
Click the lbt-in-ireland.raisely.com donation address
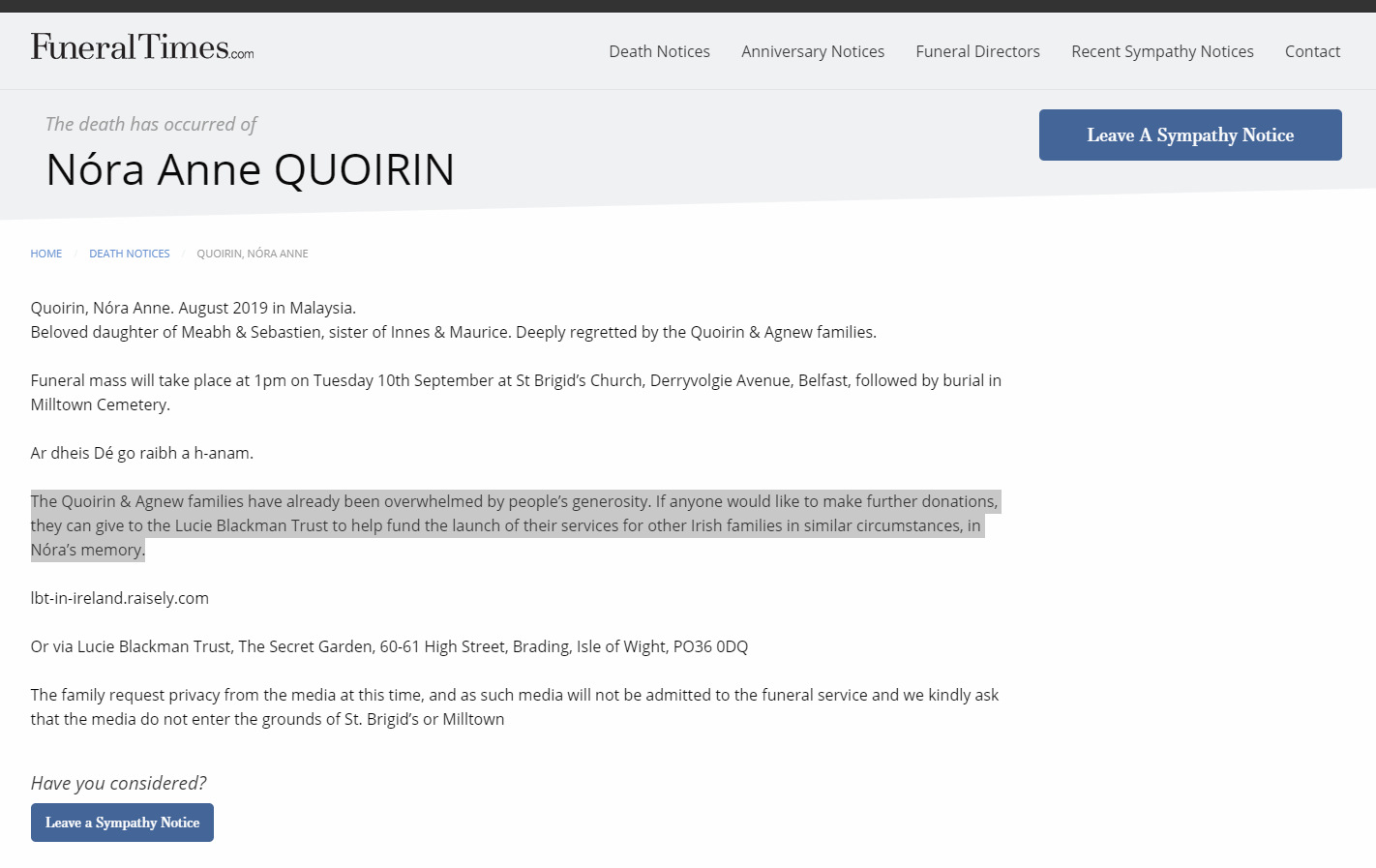tap(119, 598)
